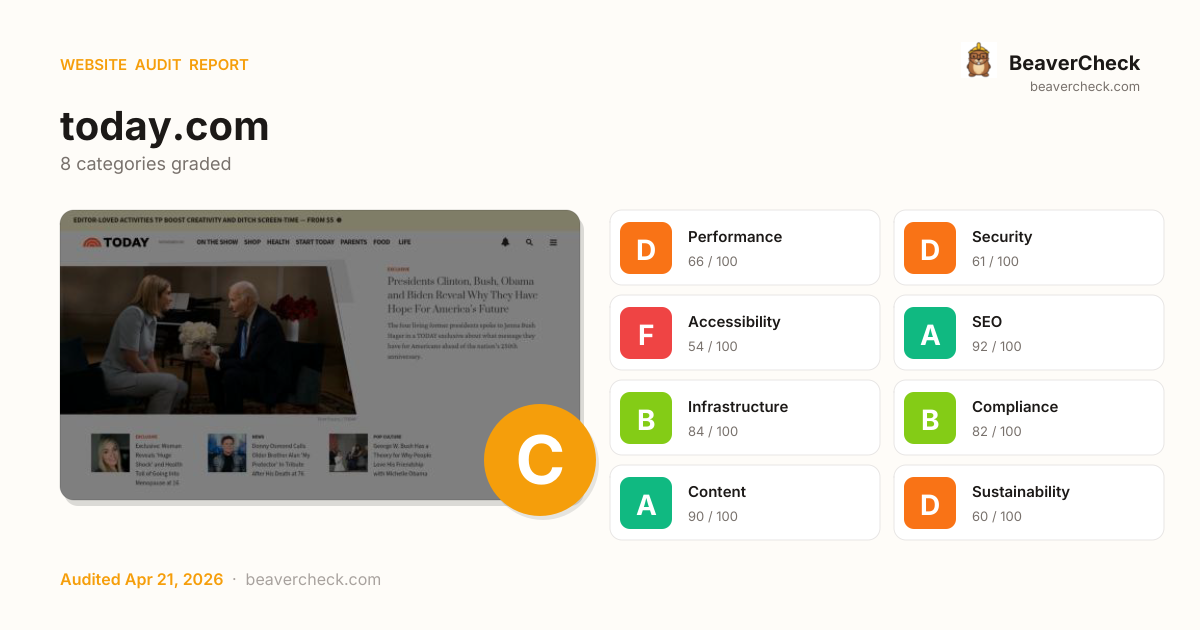Screen dimensions: 1200x630
Task: Select the Security 61 / 100 score text
Action: click(x=995, y=262)
